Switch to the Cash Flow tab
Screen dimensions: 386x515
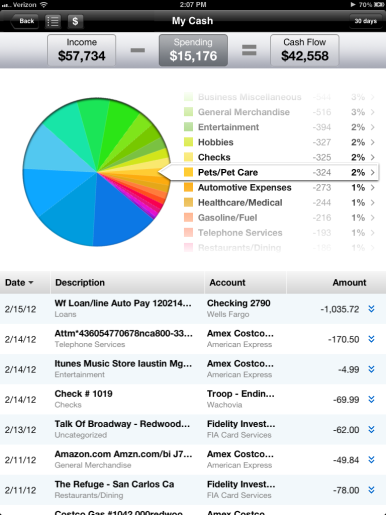[305, 50]
